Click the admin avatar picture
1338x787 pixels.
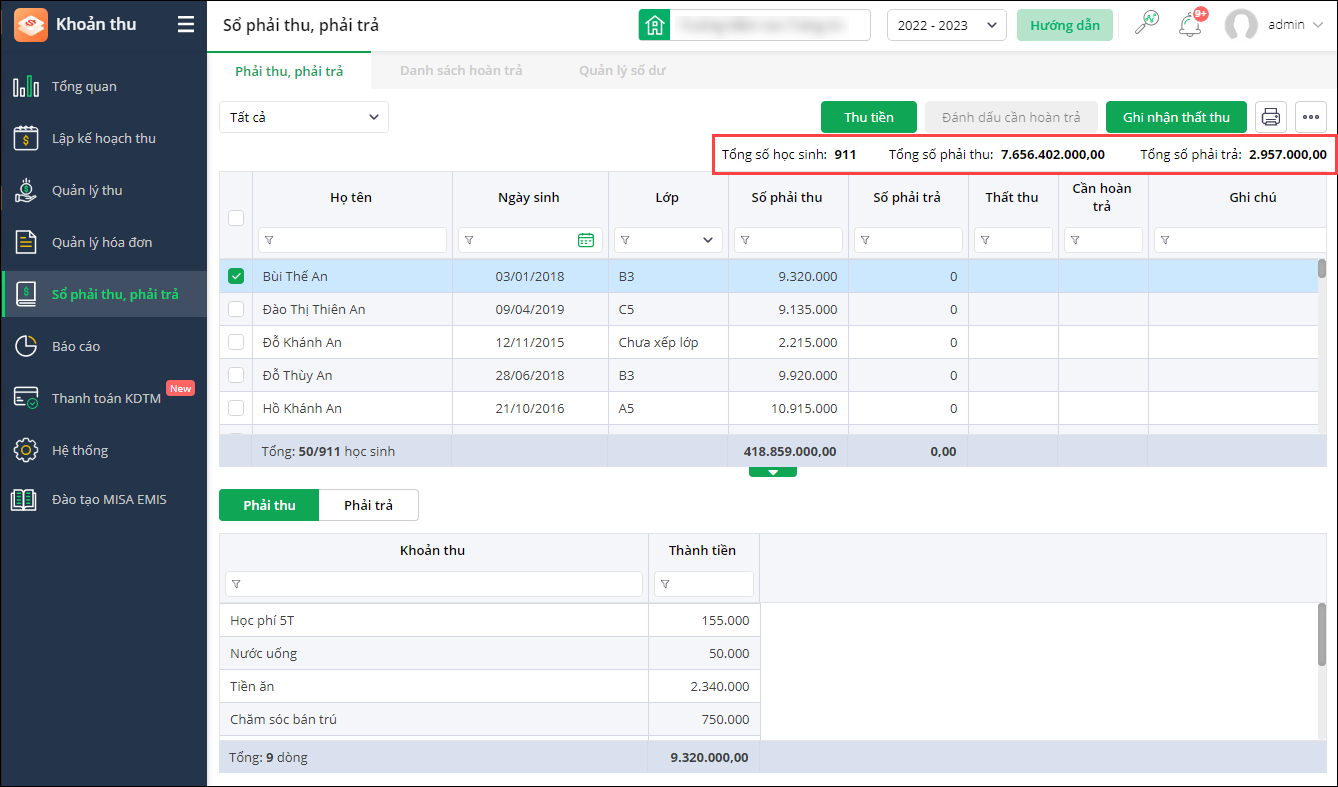(1241, 25)
